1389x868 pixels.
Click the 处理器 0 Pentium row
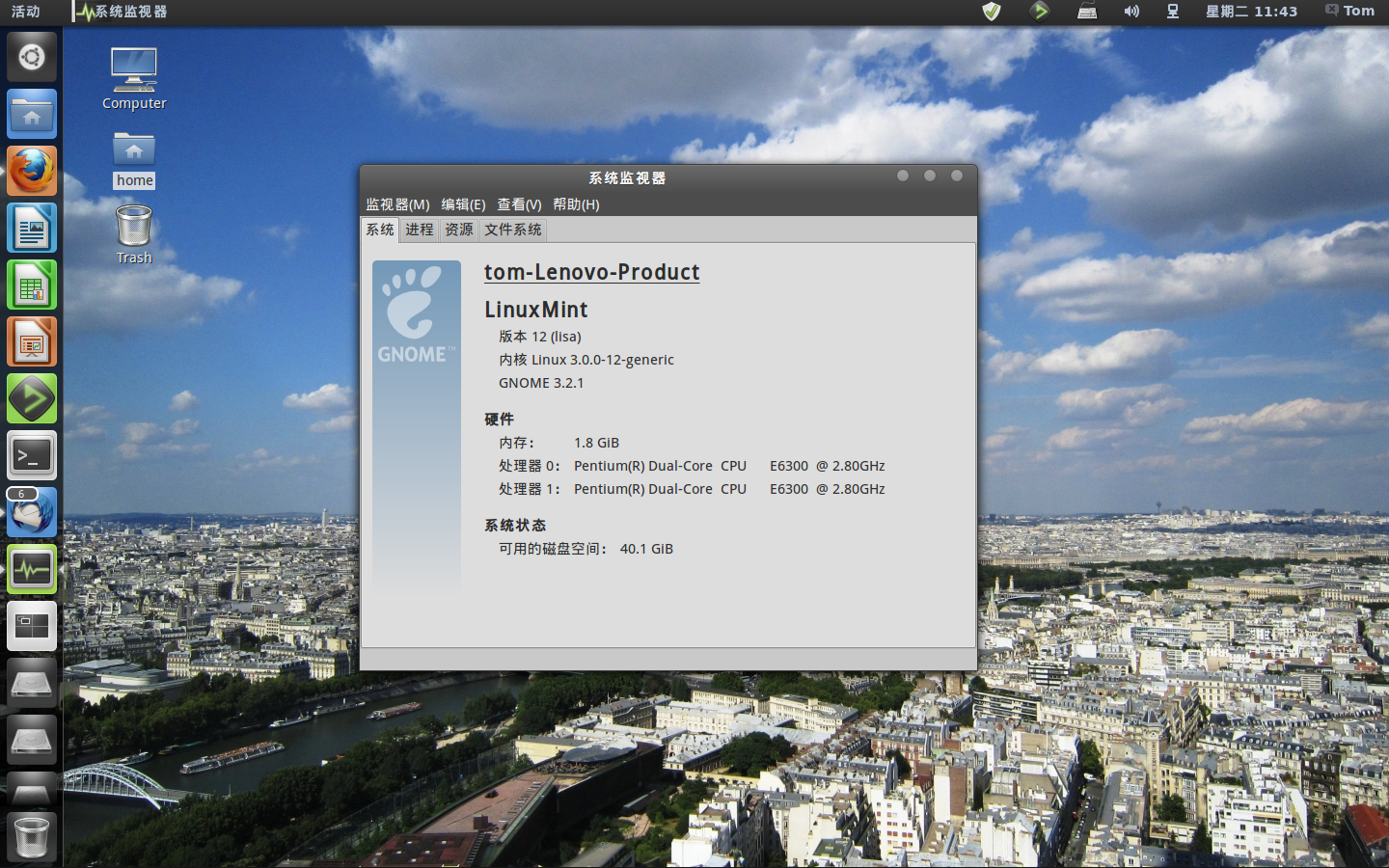692,466
